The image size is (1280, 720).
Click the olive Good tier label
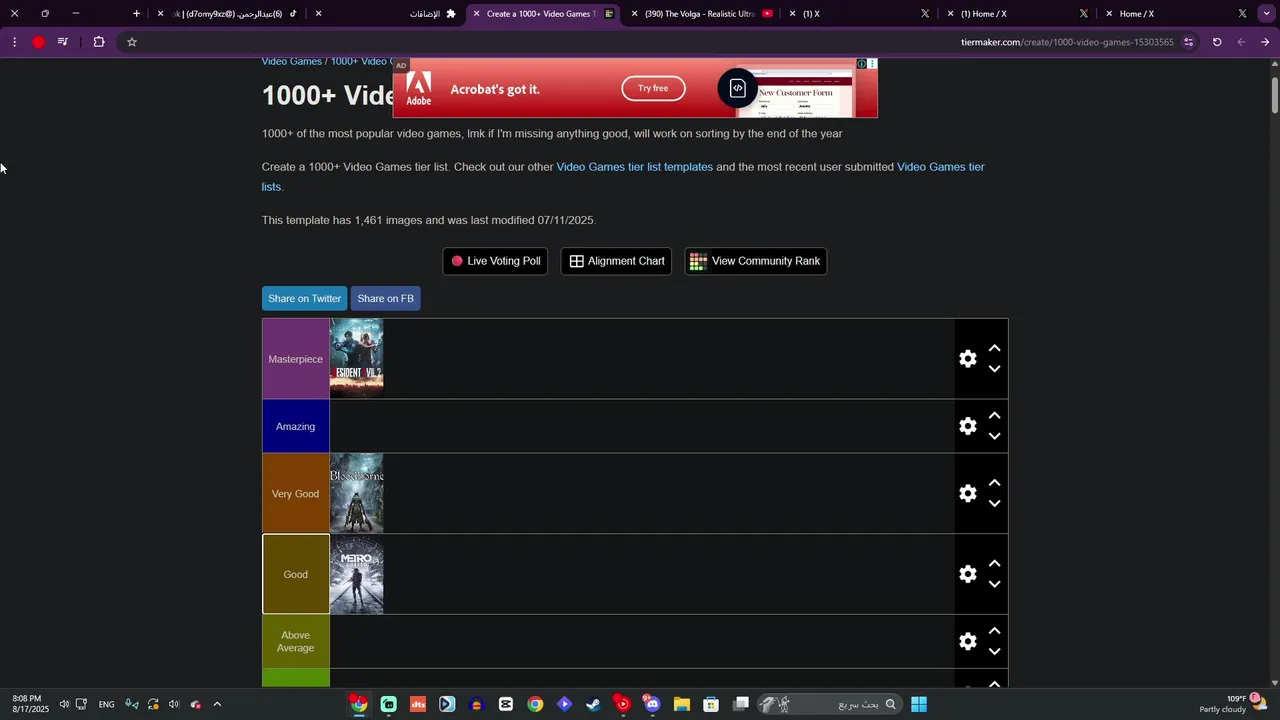click(295, 574)
